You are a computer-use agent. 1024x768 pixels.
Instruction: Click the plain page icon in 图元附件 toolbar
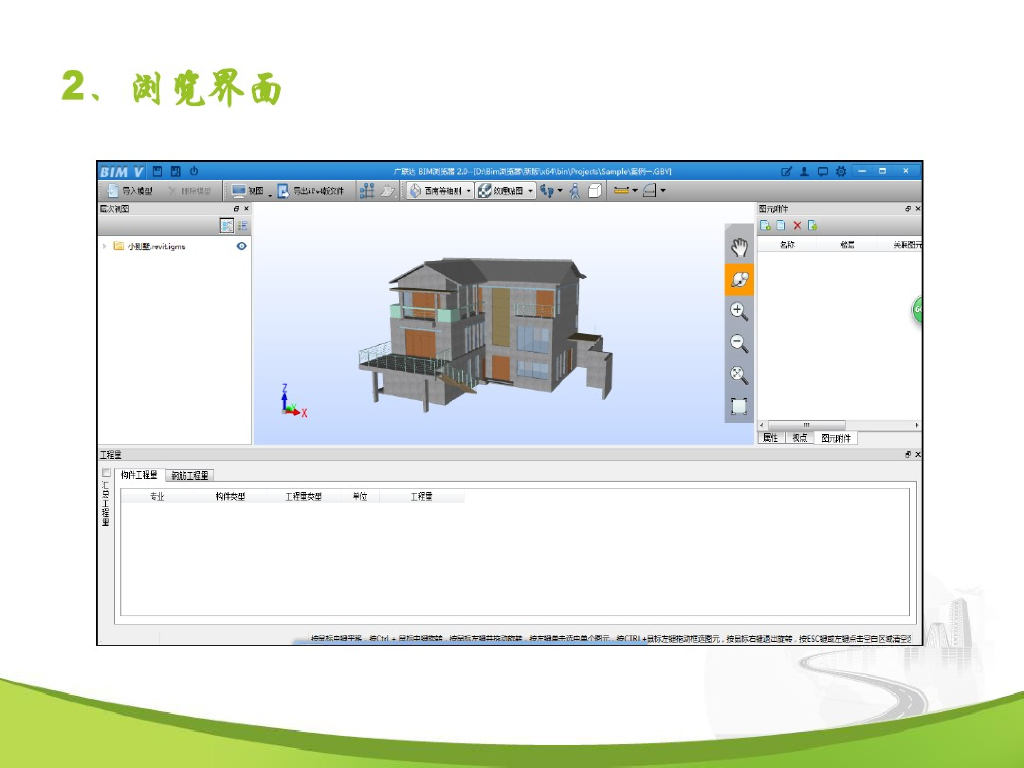(781, 225)
